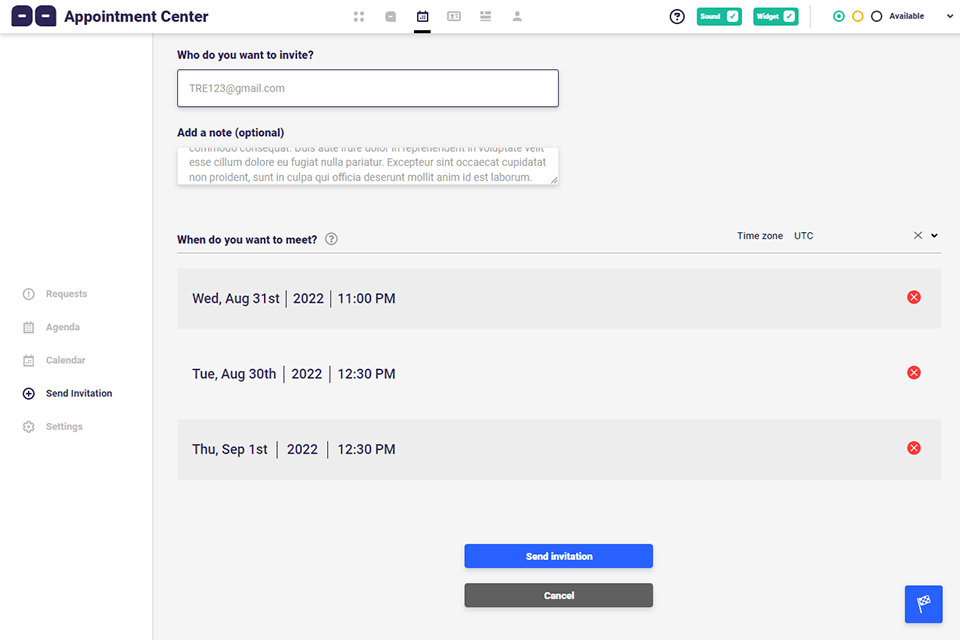Click the Send invitation button
Viewport: 960px width, 640px height.
tap(558, 556)
